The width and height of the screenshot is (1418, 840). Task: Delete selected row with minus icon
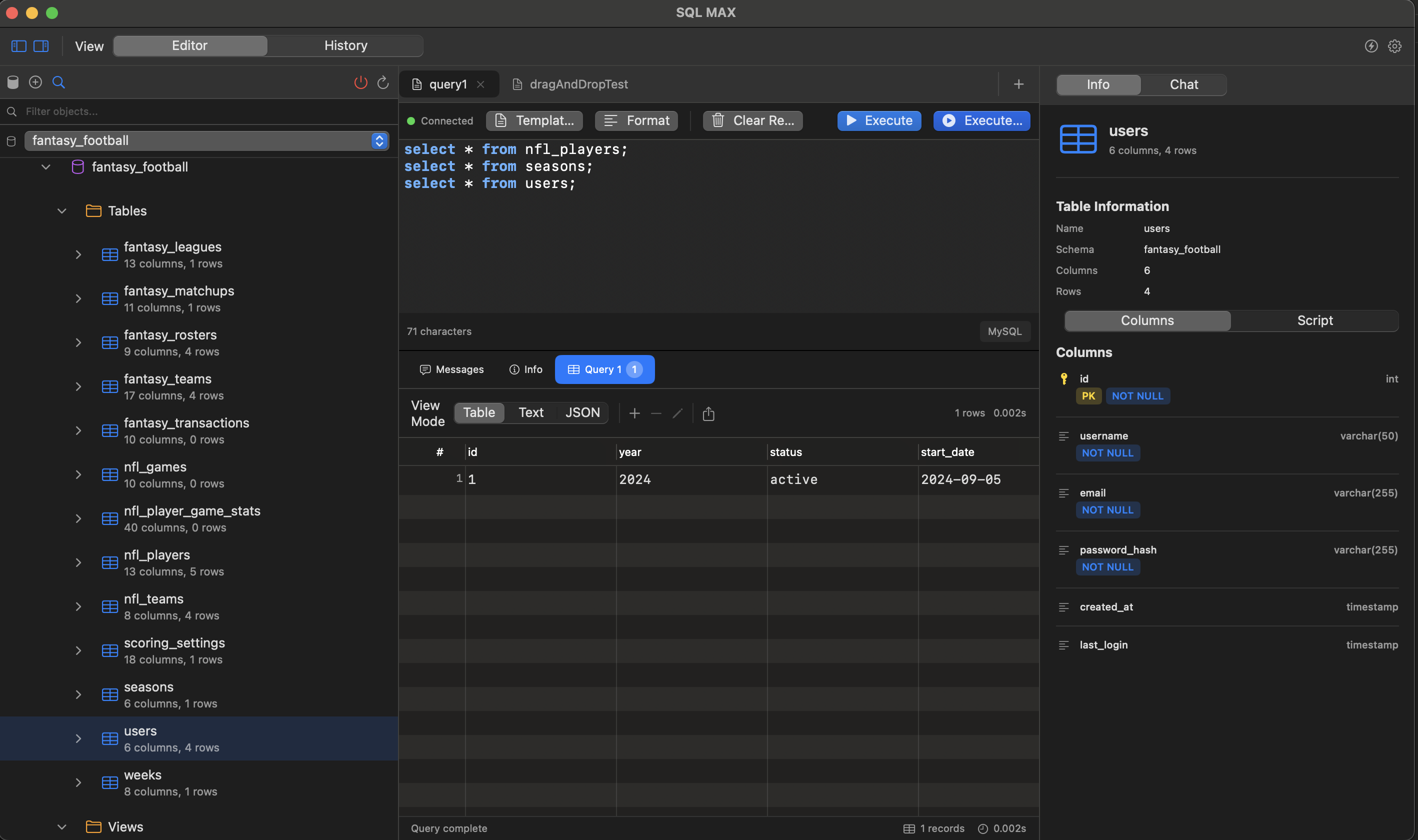coord(655,413)
